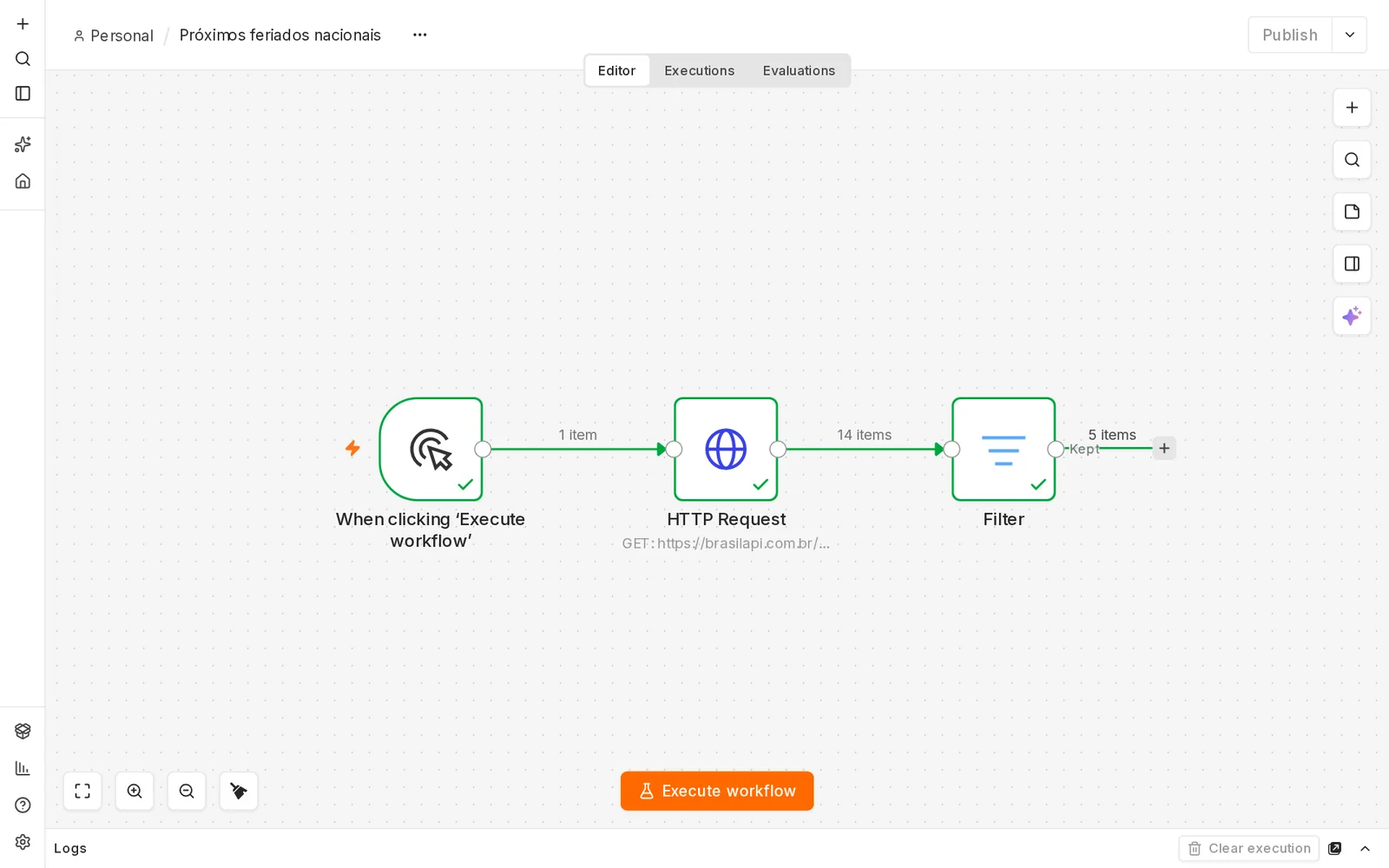Screen dimensions: 1389x868
Task: Fit workflow to view
Action: point(82,791)
